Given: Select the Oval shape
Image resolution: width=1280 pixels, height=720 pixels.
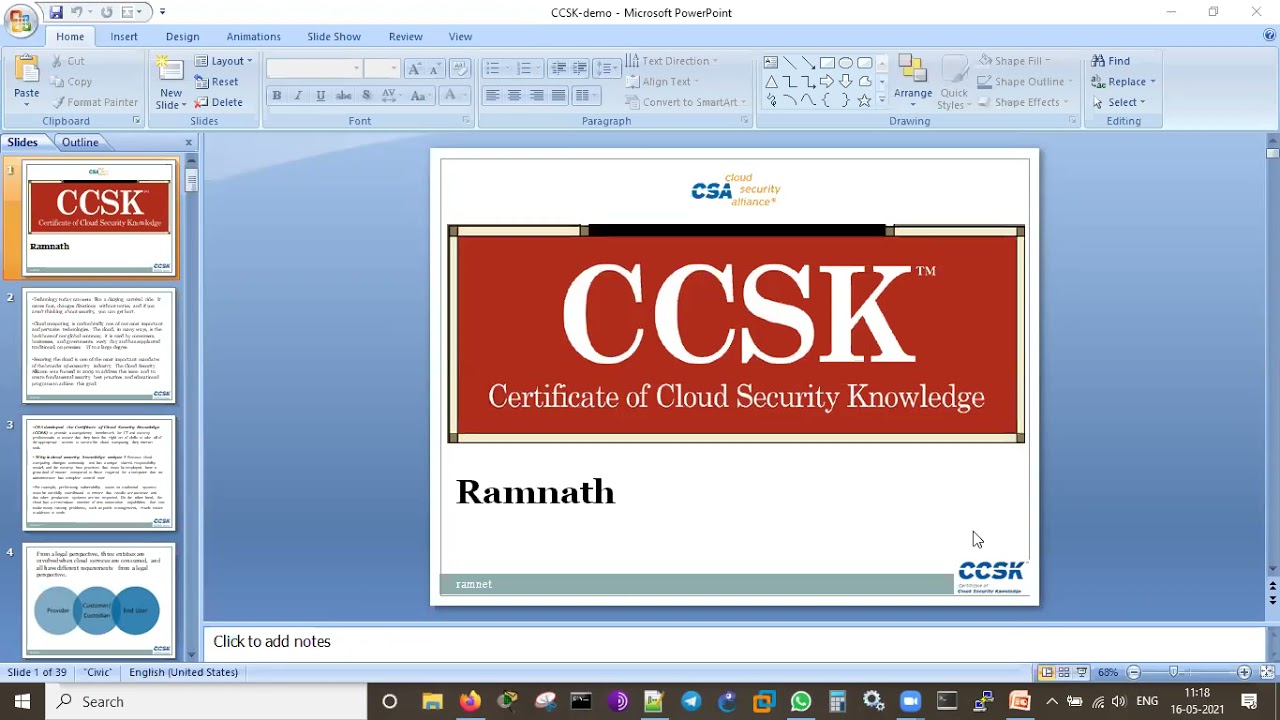Looking at the screenshot, I should (x=846, y=63).
